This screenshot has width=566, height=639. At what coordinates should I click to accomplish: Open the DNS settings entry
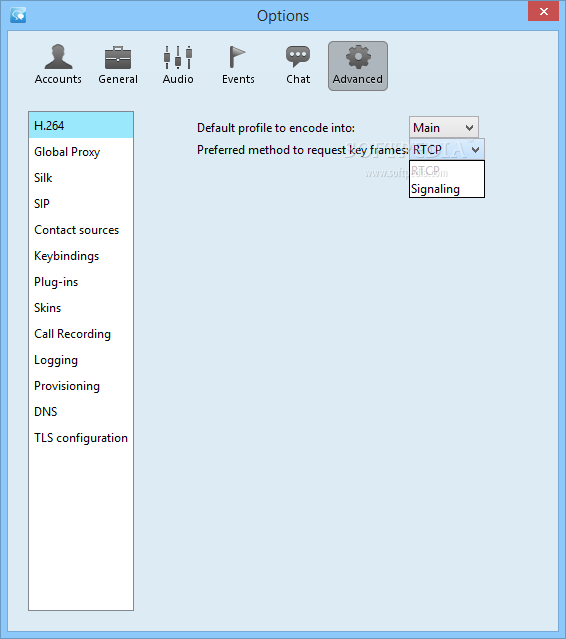click(81, 412)
